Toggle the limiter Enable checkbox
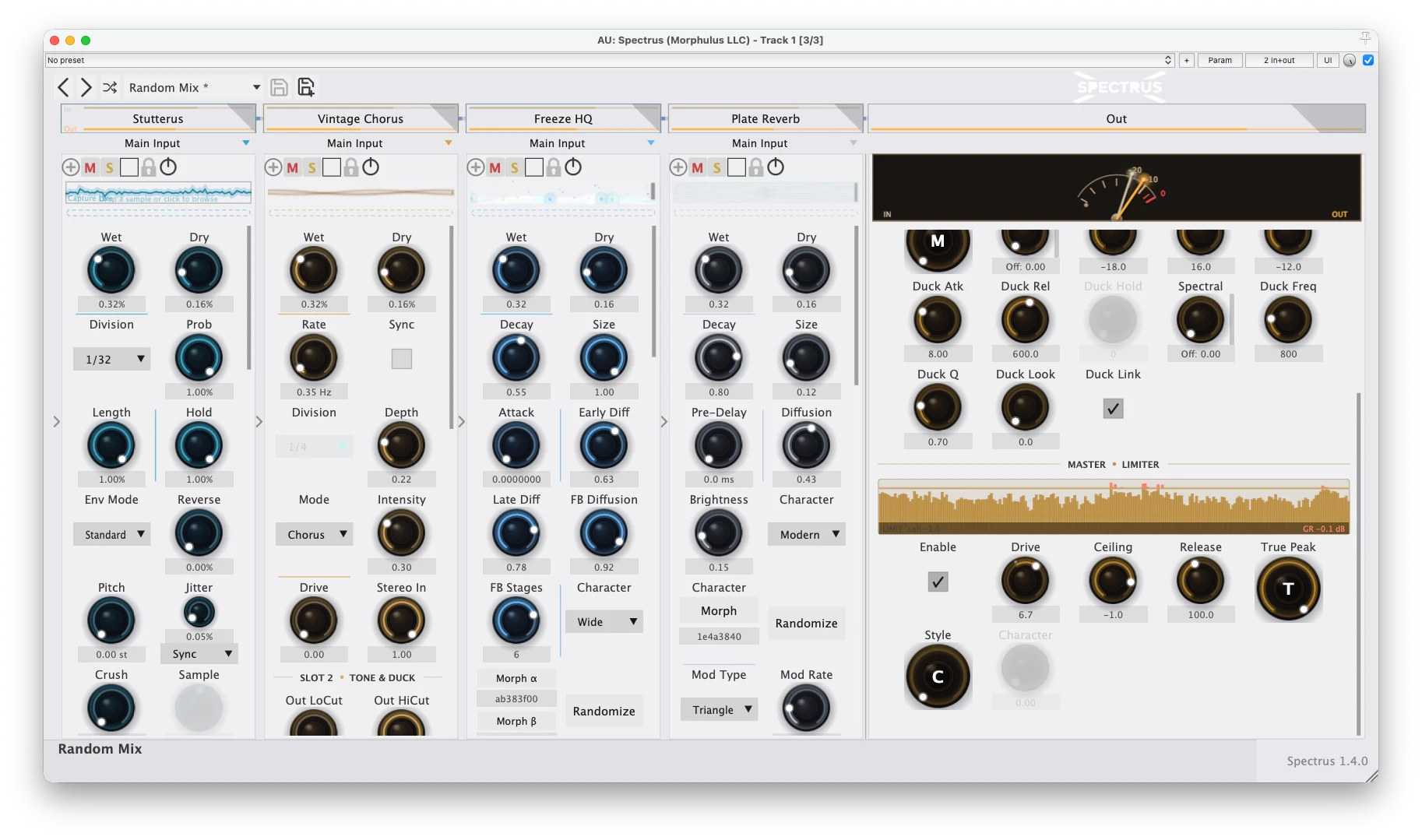The height and width of the screenshot is (840, 1422). point(938,582)
